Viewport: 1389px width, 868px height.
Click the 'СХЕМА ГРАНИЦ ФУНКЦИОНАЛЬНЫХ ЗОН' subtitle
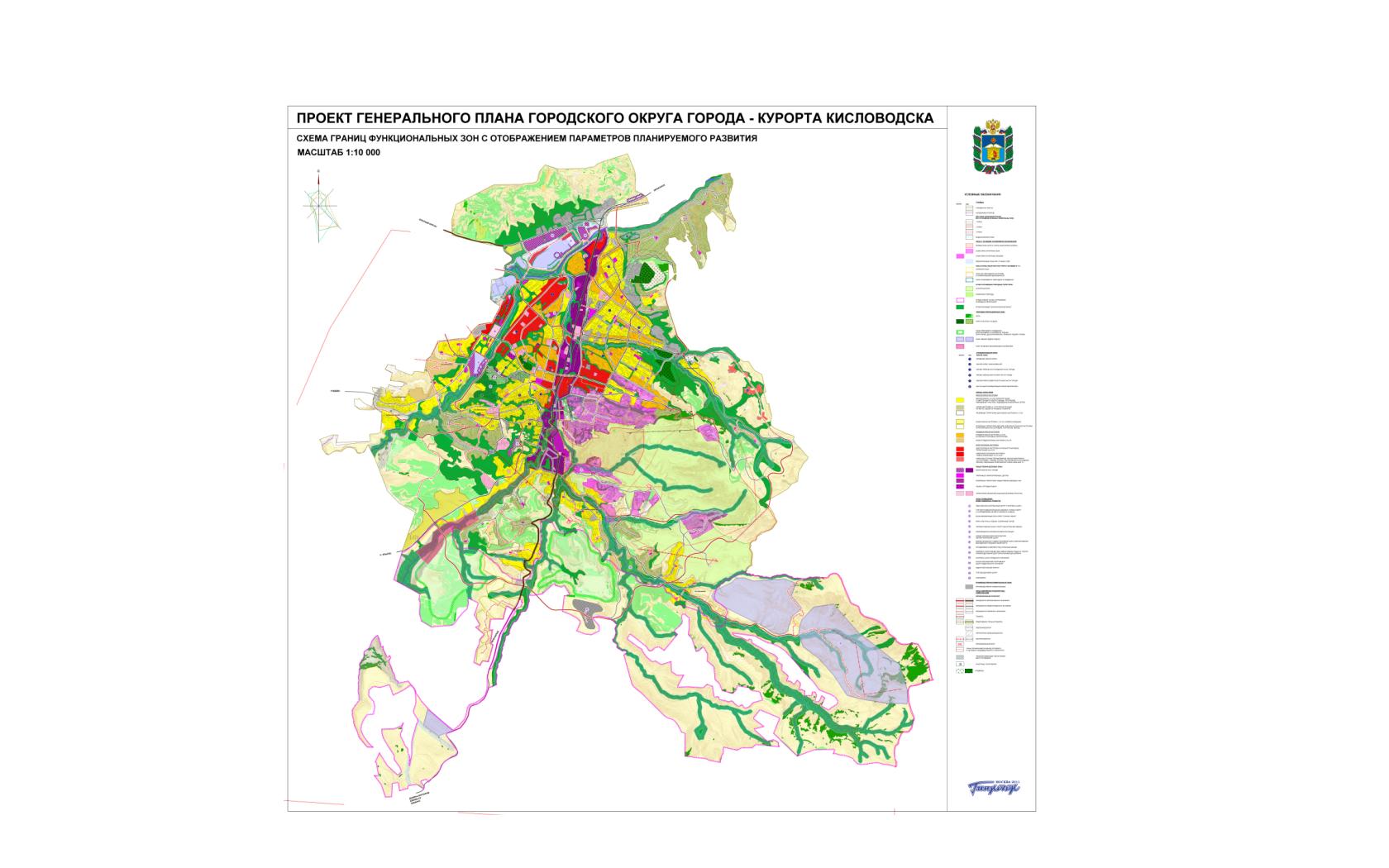[x=527, y=139]
